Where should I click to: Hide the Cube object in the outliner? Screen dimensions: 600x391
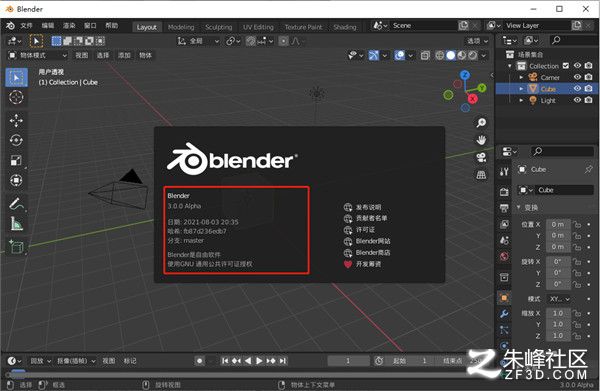(577, 88)
